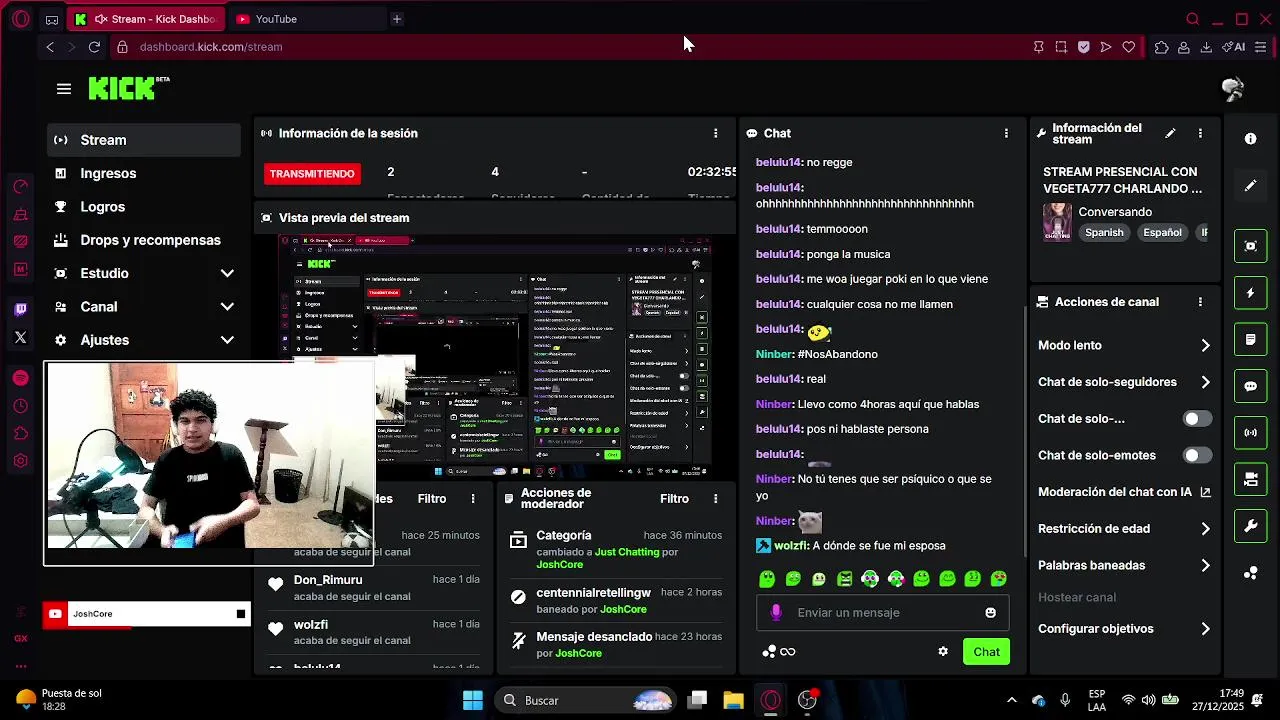Click the browser address bar URL
The image size is (1280, 720).
click(211, 47)
